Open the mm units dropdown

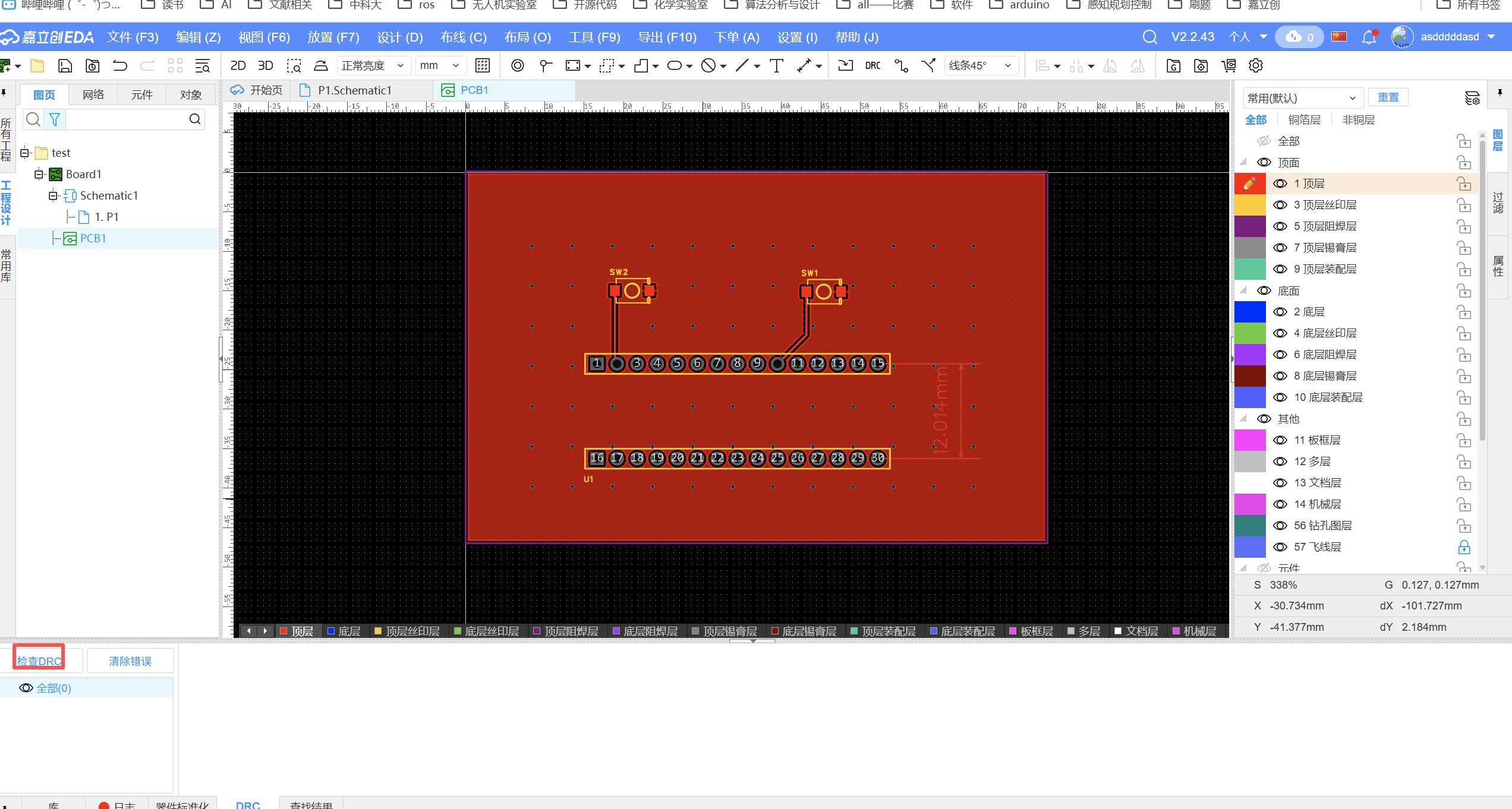(440, 65)
